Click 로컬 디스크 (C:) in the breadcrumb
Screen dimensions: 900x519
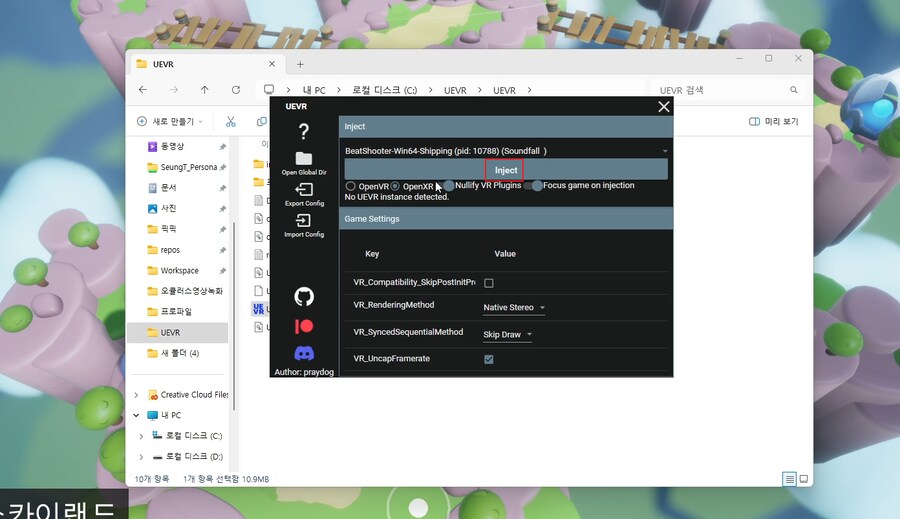[385, 90]
